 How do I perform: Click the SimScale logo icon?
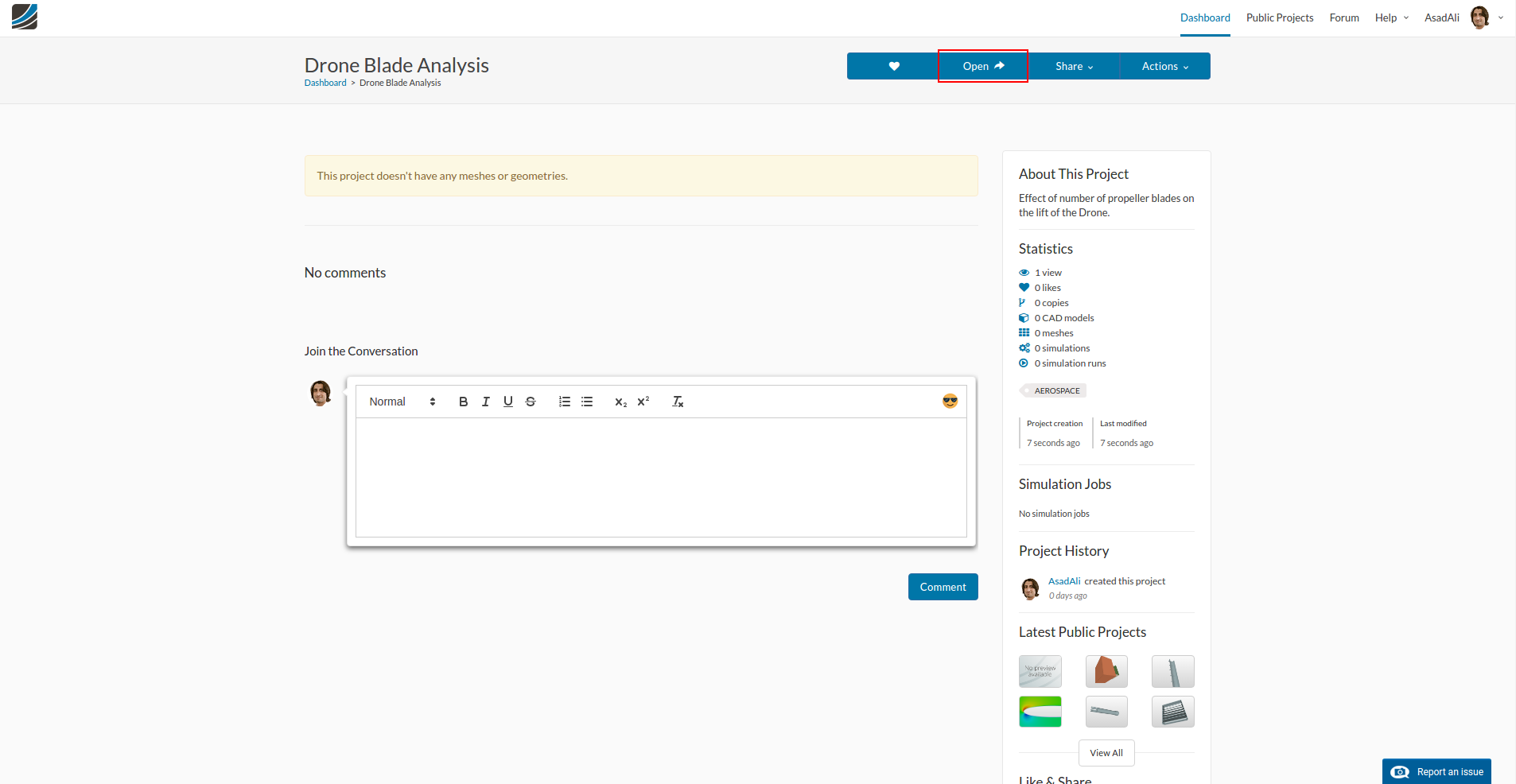25,17
